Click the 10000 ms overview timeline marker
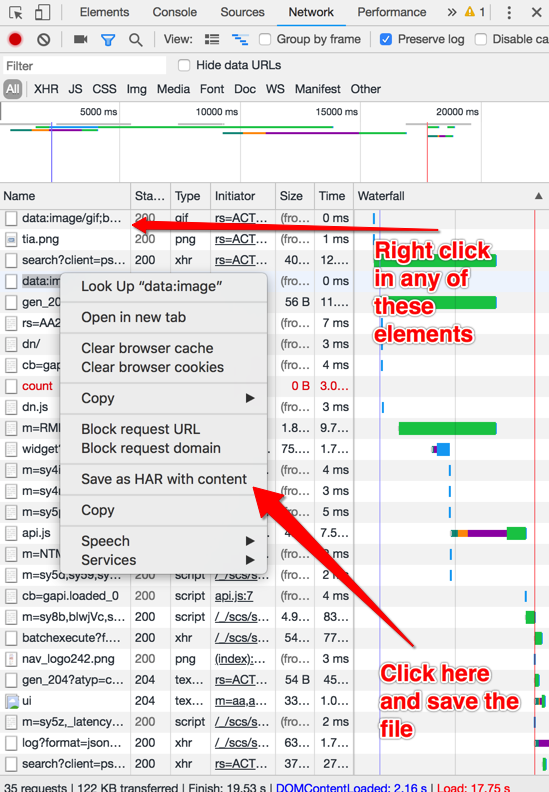 point(217,112)
